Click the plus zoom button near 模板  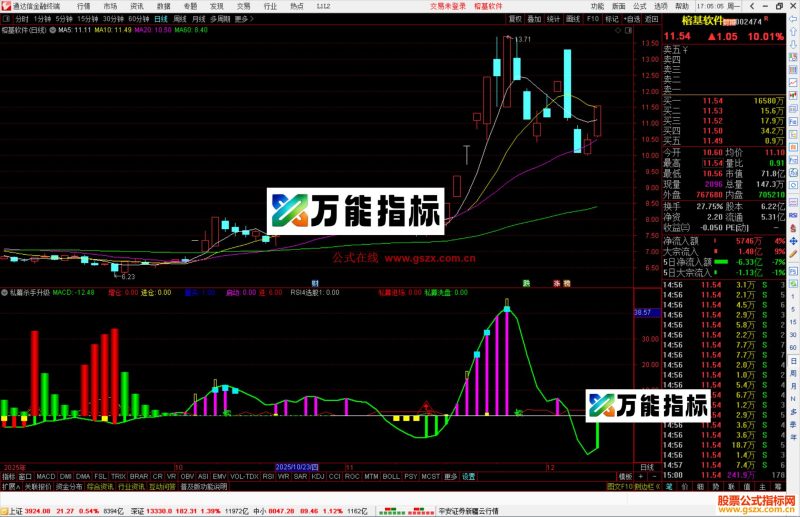(641, 476)
